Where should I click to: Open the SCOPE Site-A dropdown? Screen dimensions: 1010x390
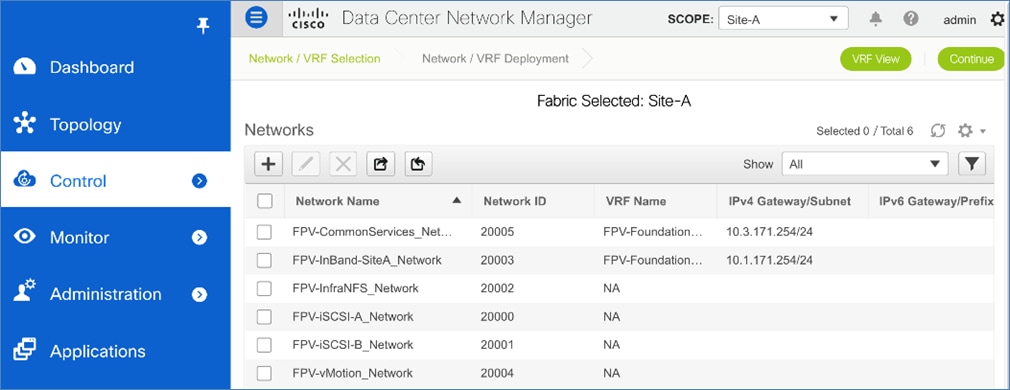click(x=783, y=19)
